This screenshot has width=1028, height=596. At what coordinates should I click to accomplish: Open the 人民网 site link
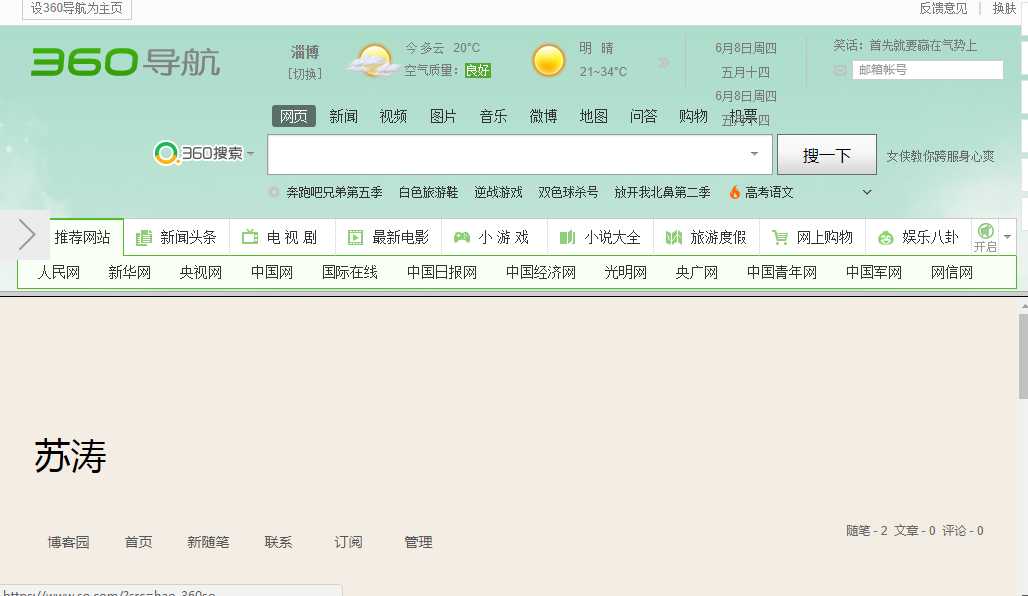click(59, 272)
